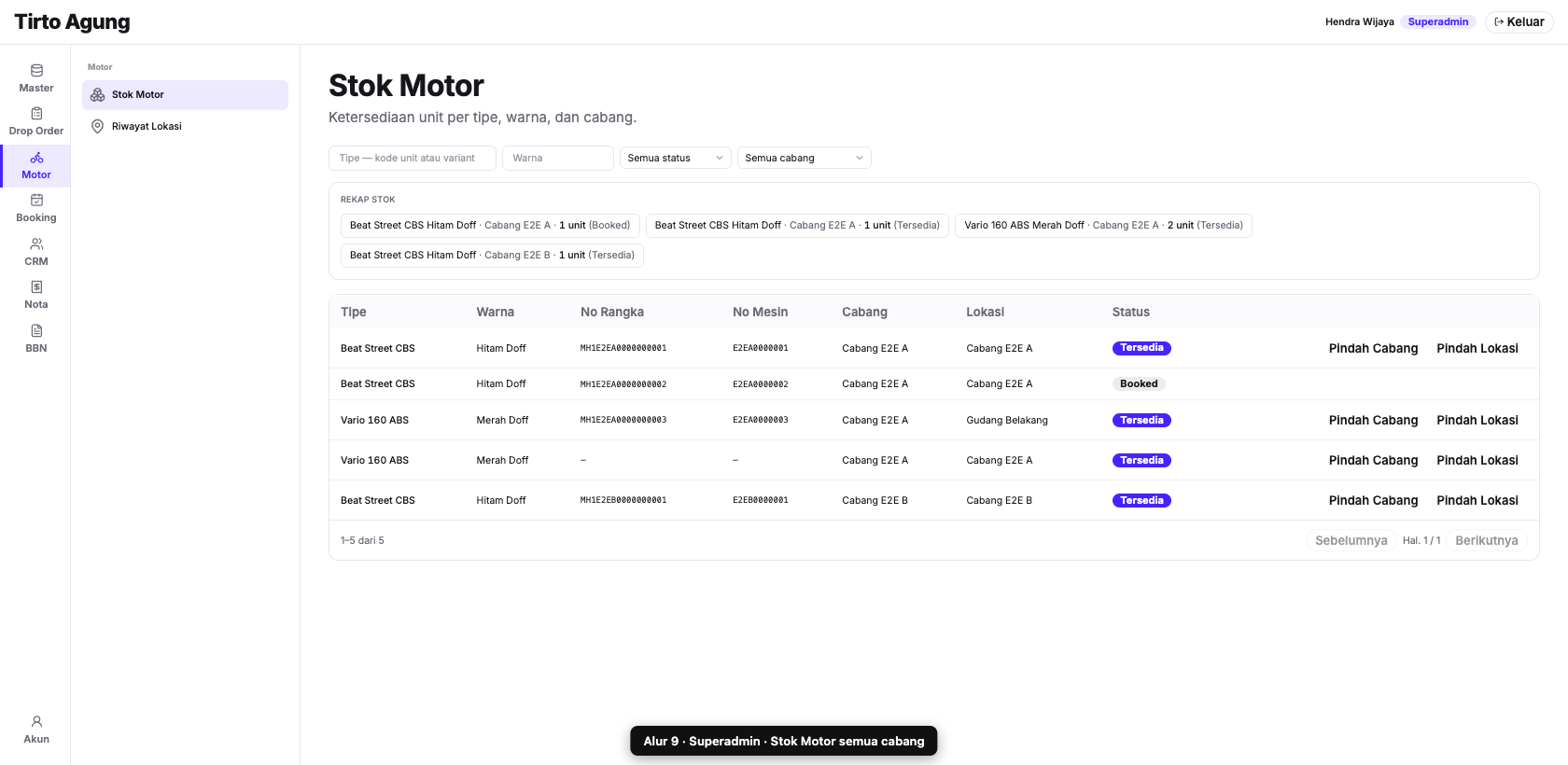Open the Nota receipt icon
1568x765 pixels.
coord(36,287)
